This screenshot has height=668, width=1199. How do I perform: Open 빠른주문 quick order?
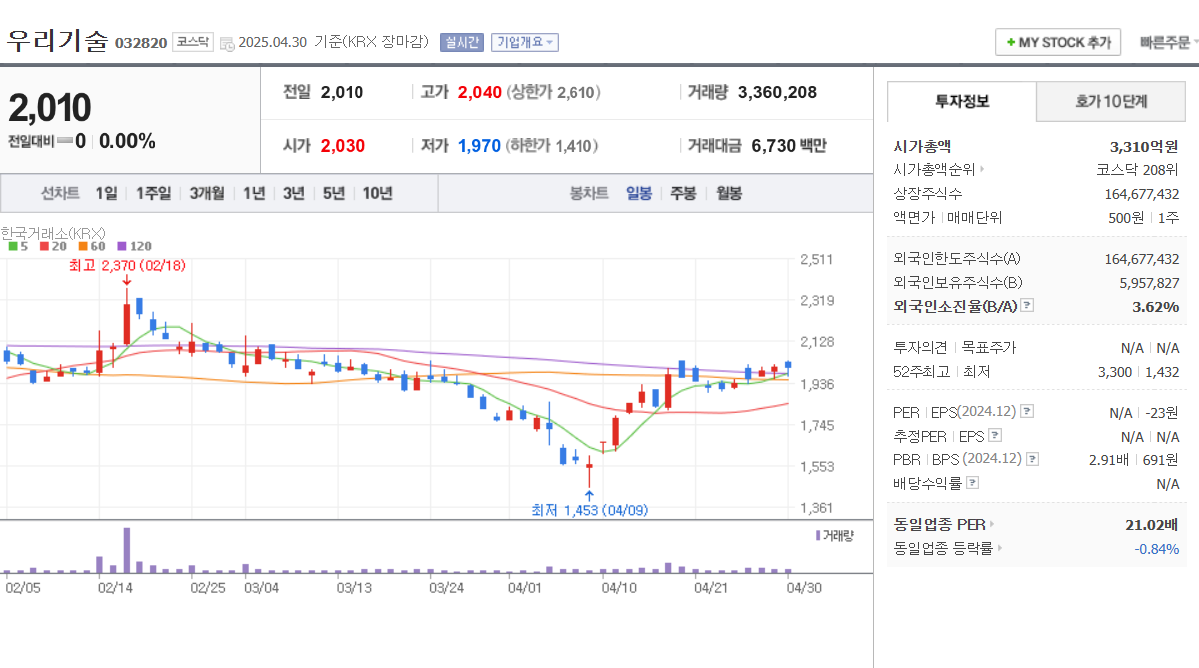pyautogui.click(x=1163, y=42)
